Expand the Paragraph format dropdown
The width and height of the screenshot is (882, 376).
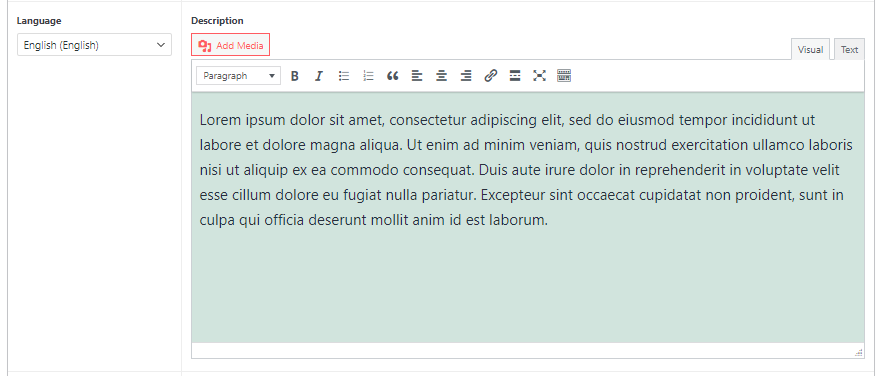[x=238, y=76]
